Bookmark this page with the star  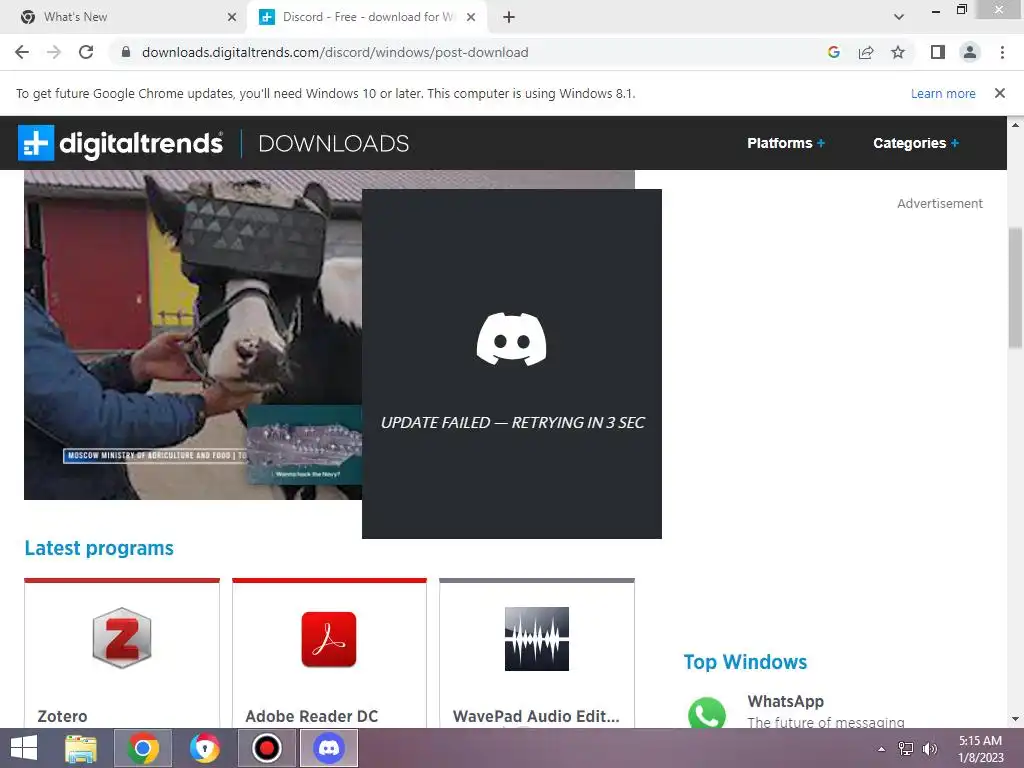[x=898, y=52]
